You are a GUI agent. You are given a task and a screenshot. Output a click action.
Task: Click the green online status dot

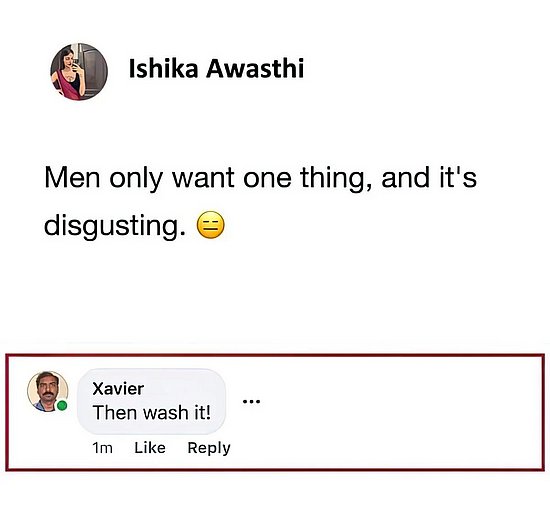[x=62, y=406]
